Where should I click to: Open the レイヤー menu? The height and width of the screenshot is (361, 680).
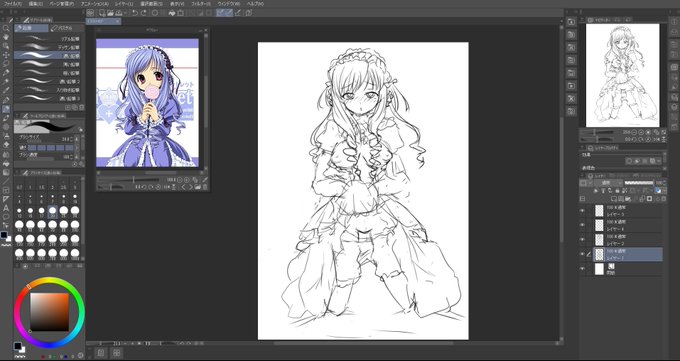(124, 3)
